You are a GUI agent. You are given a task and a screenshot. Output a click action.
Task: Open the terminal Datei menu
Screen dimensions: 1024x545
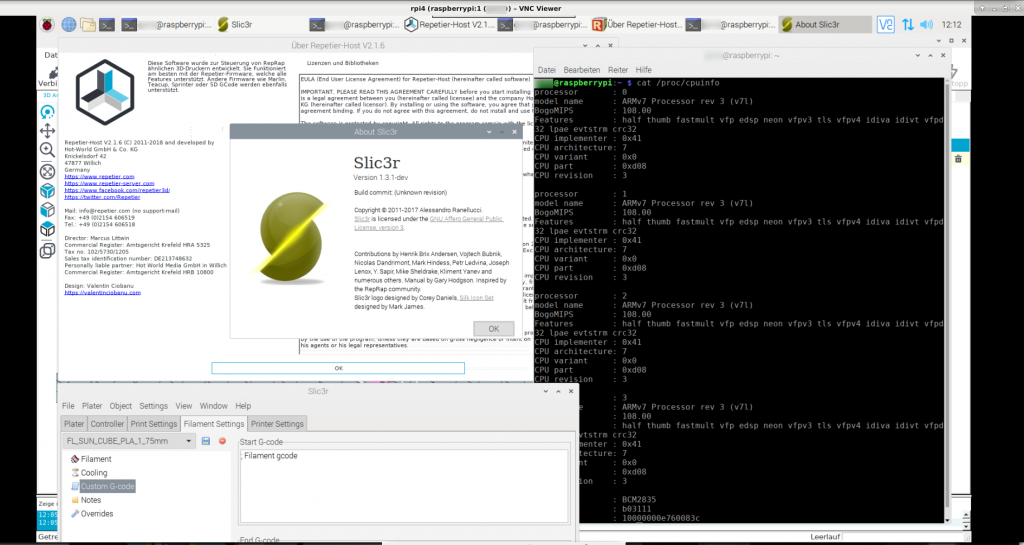[x=547, y=70]
